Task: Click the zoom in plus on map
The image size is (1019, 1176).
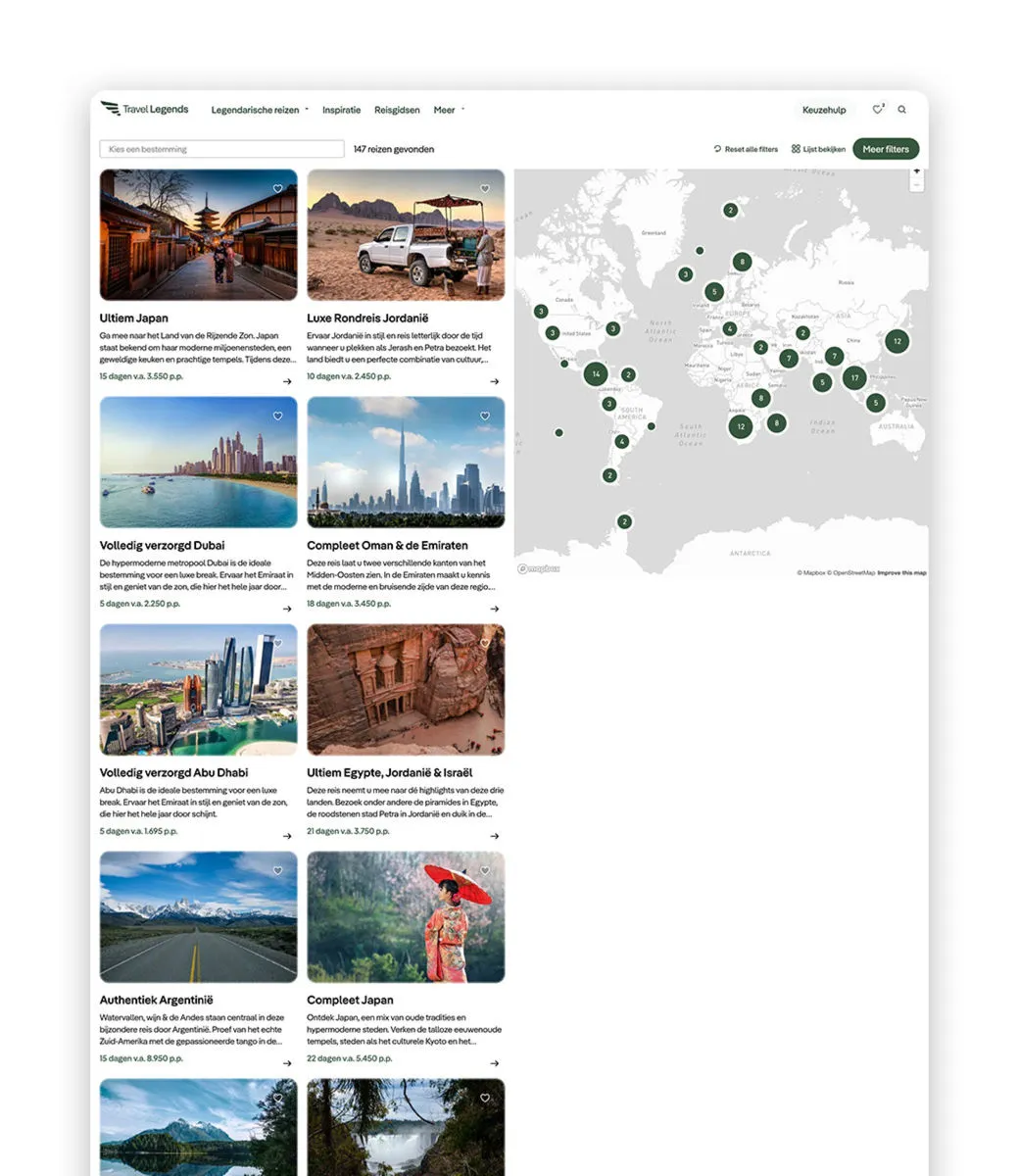Action: point(917,171)
